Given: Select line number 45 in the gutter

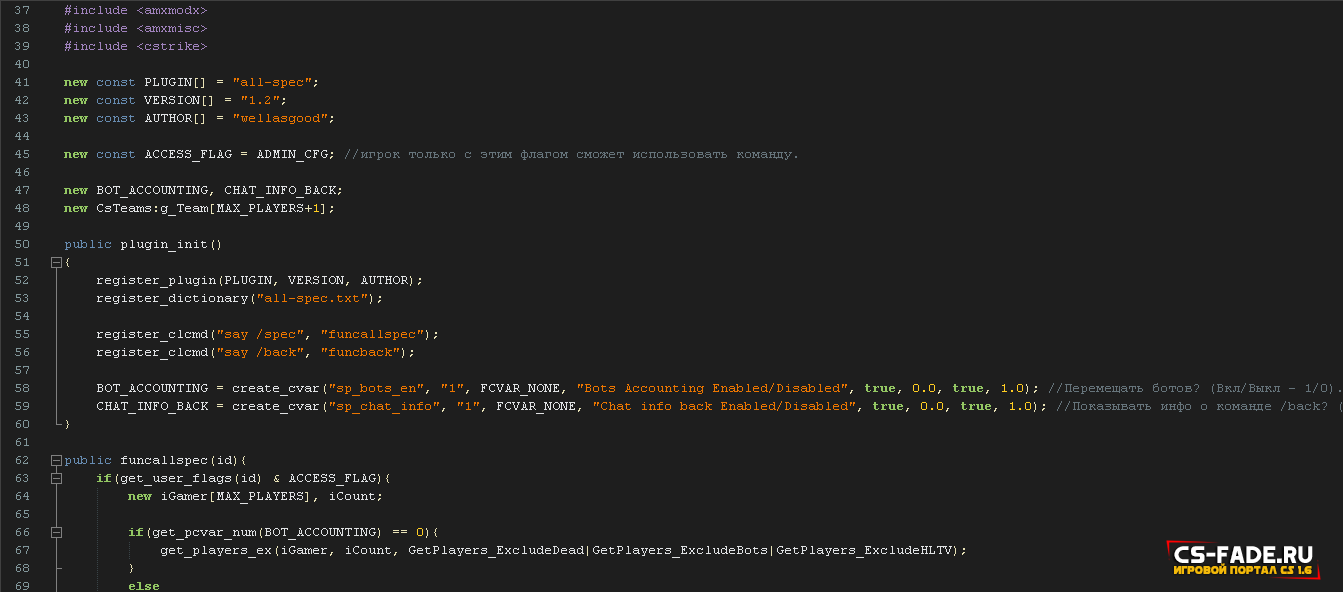Looking at the screenshot, I should tap(23, 154).
